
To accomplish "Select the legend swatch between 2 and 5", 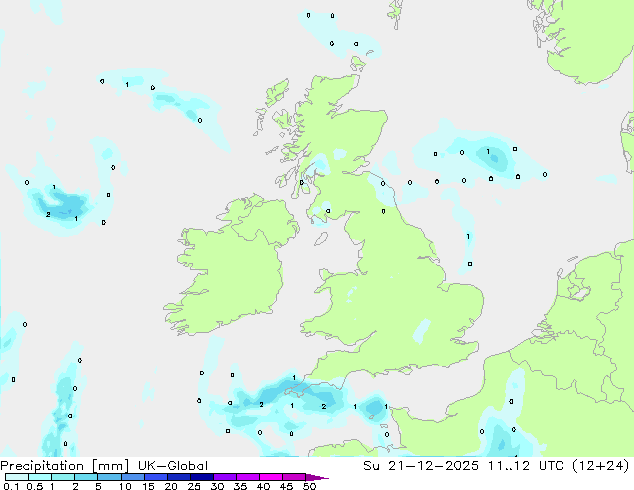I will (x=86, y=477).
